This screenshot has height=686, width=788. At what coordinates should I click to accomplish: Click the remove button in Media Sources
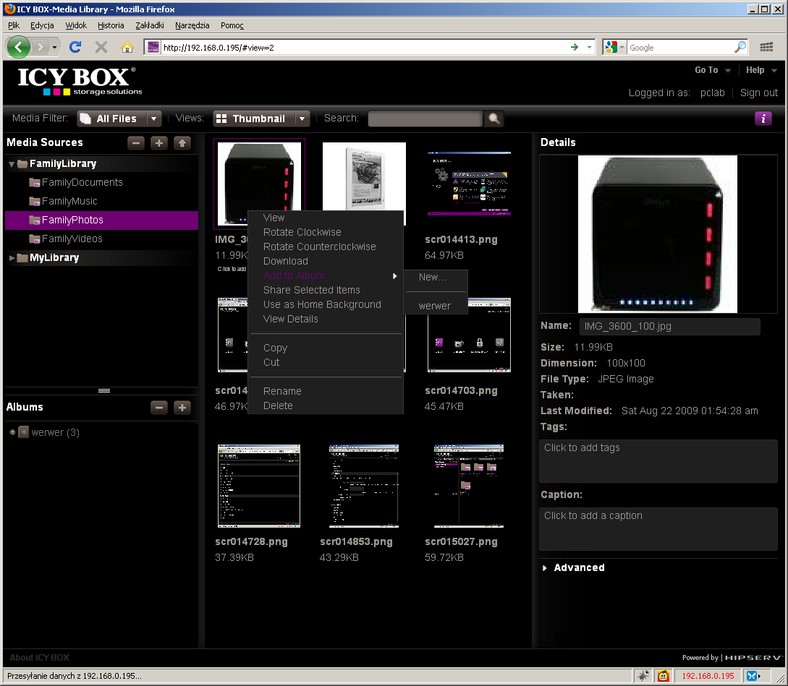(x=136, y=143)
